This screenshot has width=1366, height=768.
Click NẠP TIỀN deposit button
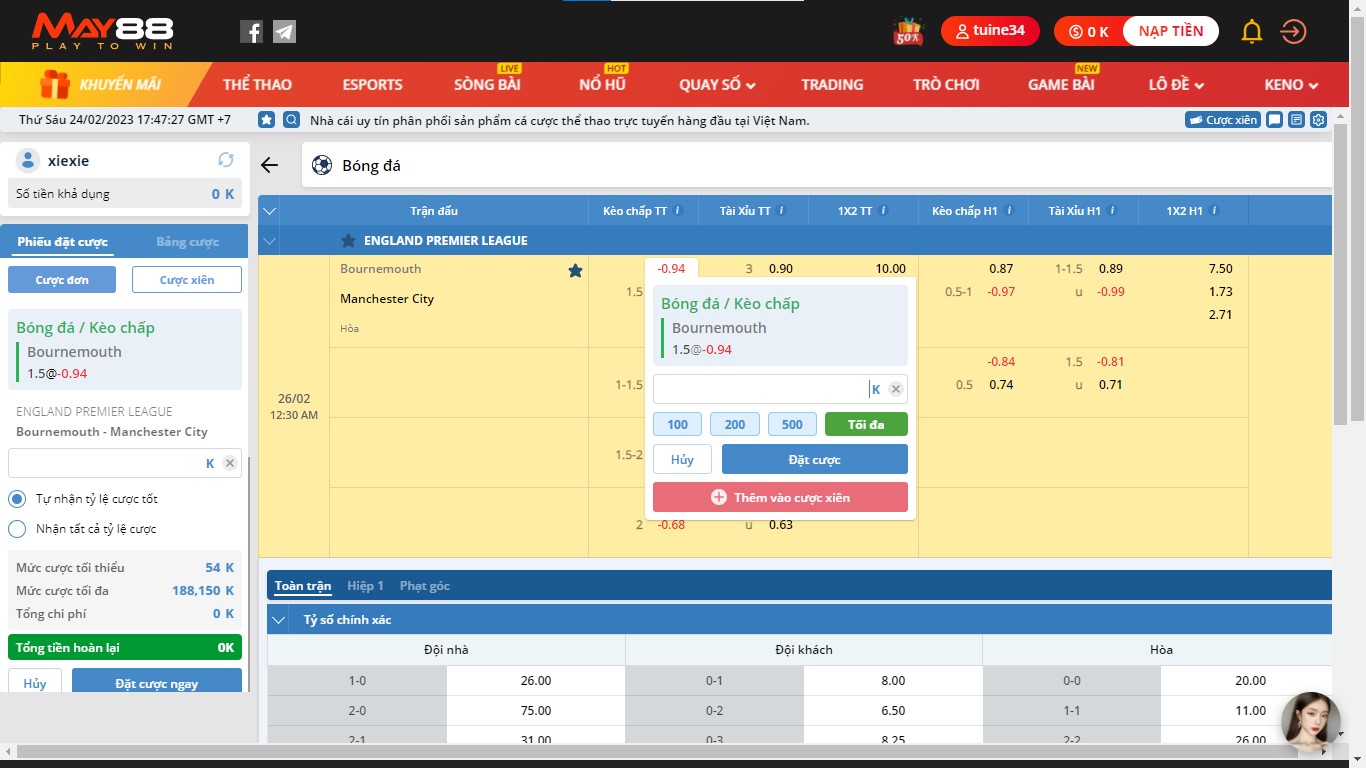(1170, 31)
